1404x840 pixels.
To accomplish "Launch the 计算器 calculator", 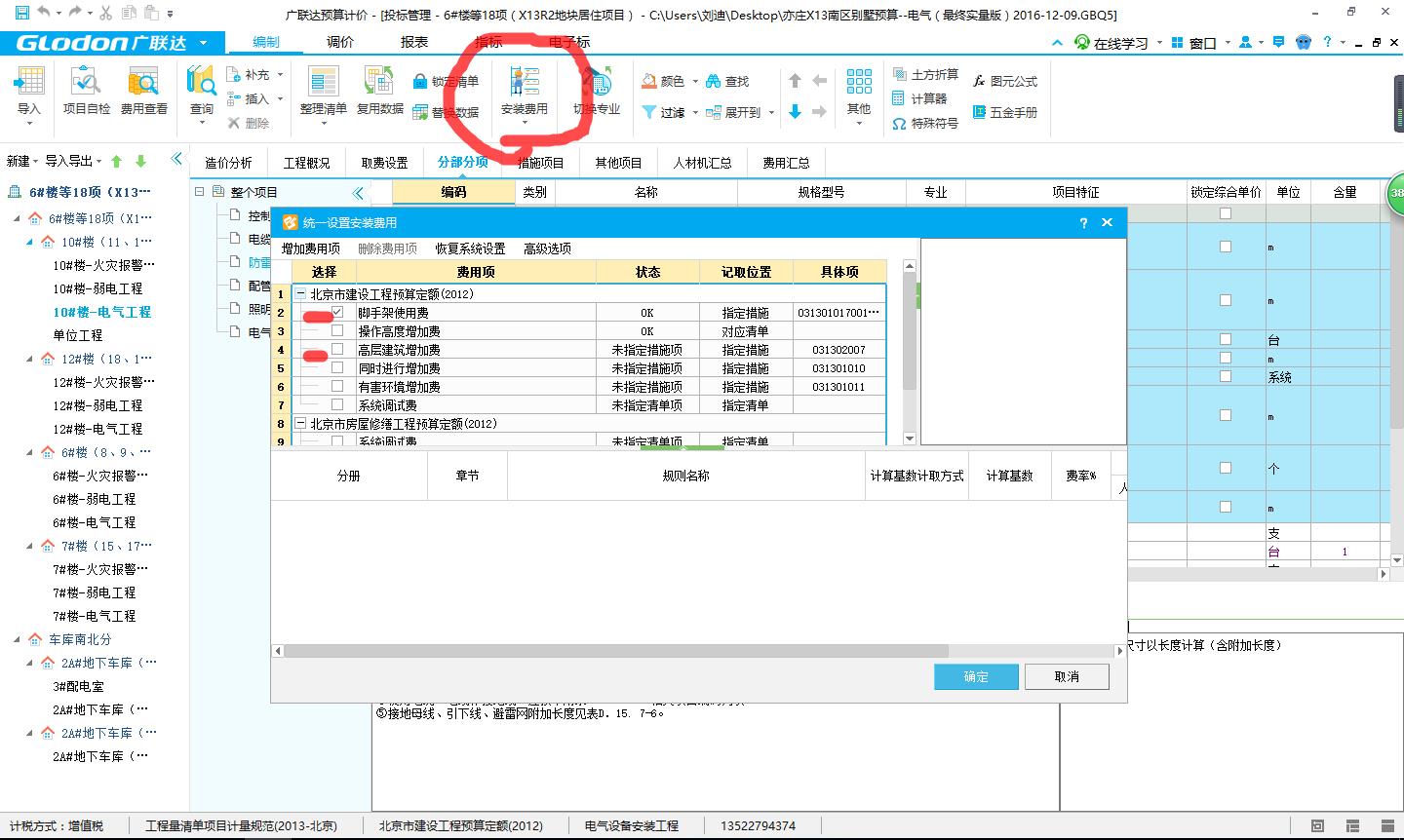I will click(x=919, y=98).
